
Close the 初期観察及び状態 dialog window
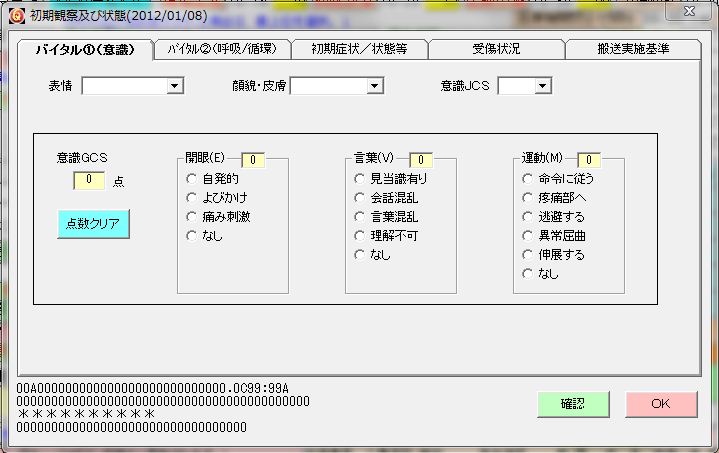(x=688, y=12)
